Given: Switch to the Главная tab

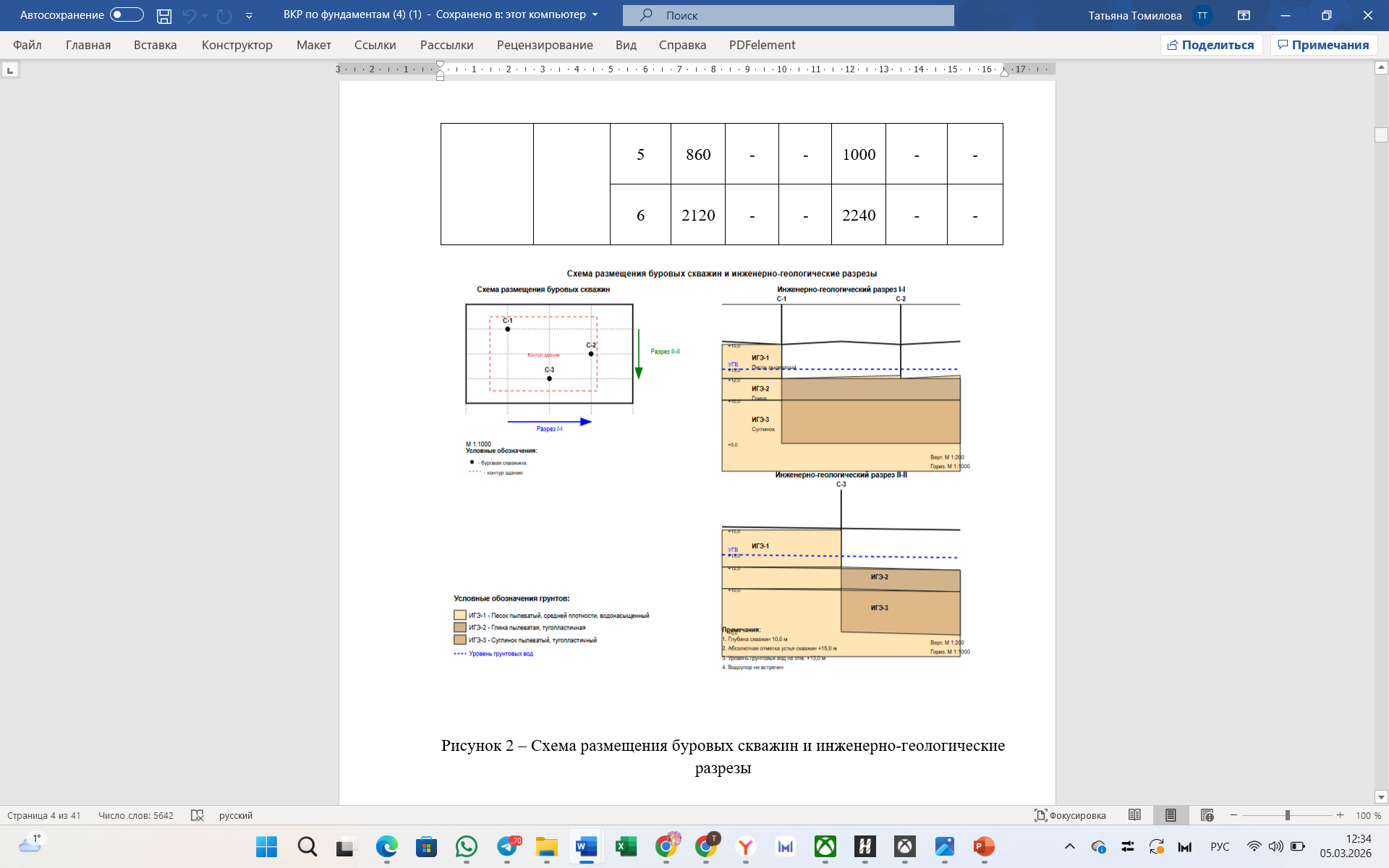Looking at the screenshot, I should 88,45.
